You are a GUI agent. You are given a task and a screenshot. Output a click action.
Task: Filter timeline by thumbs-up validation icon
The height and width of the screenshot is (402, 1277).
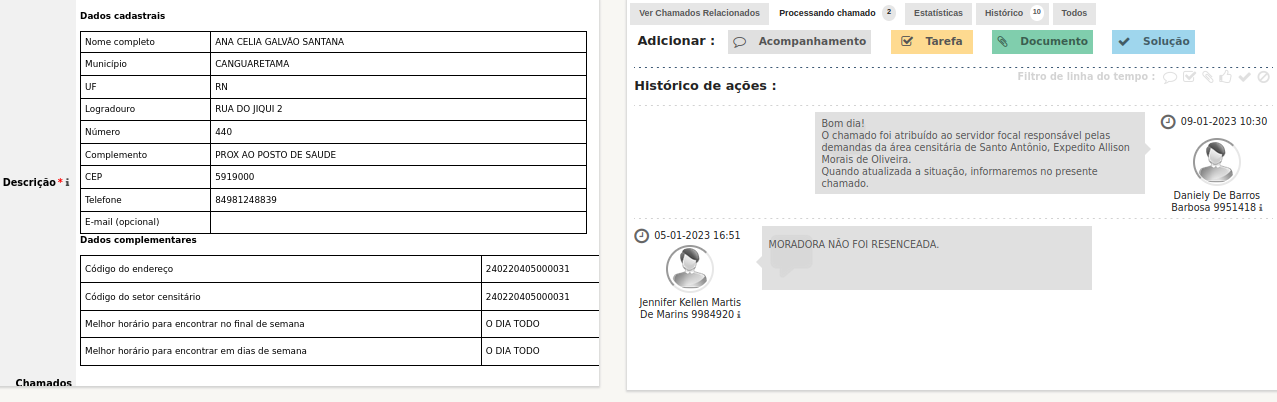tap(1226, 77)
